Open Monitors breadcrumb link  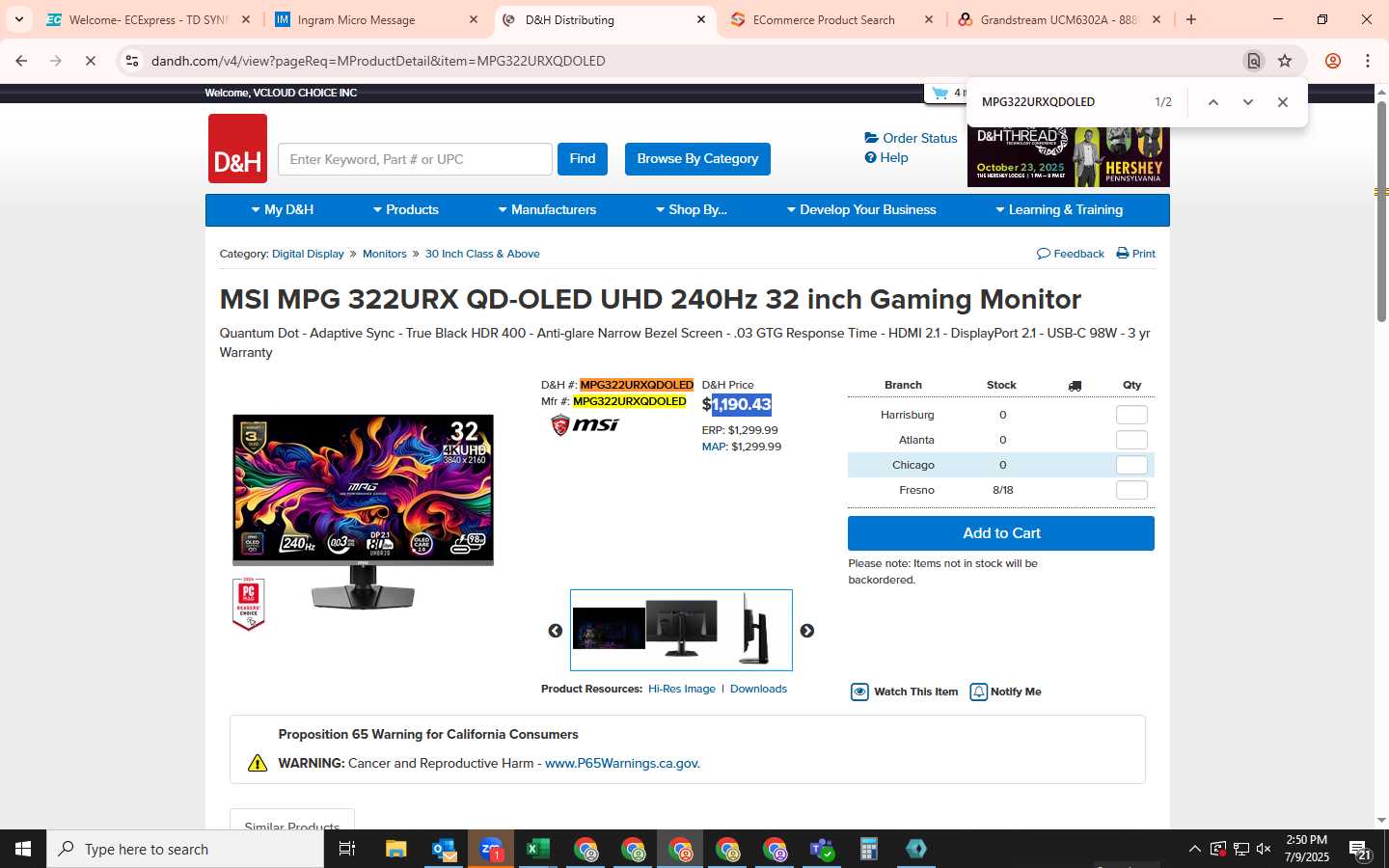pyautogui.click(x=384, y=254)
